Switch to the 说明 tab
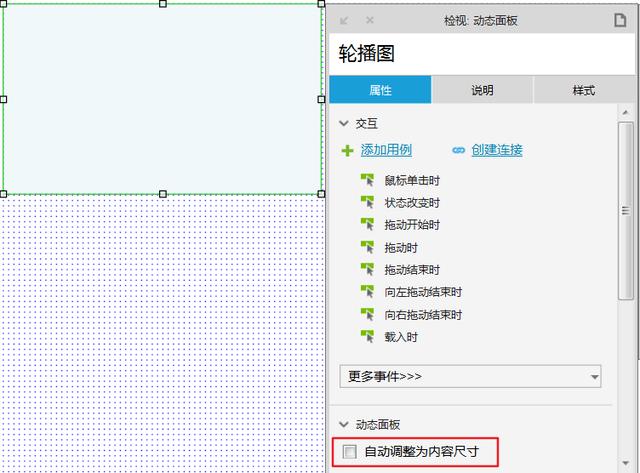640x473 pixels. pos(482,90)
